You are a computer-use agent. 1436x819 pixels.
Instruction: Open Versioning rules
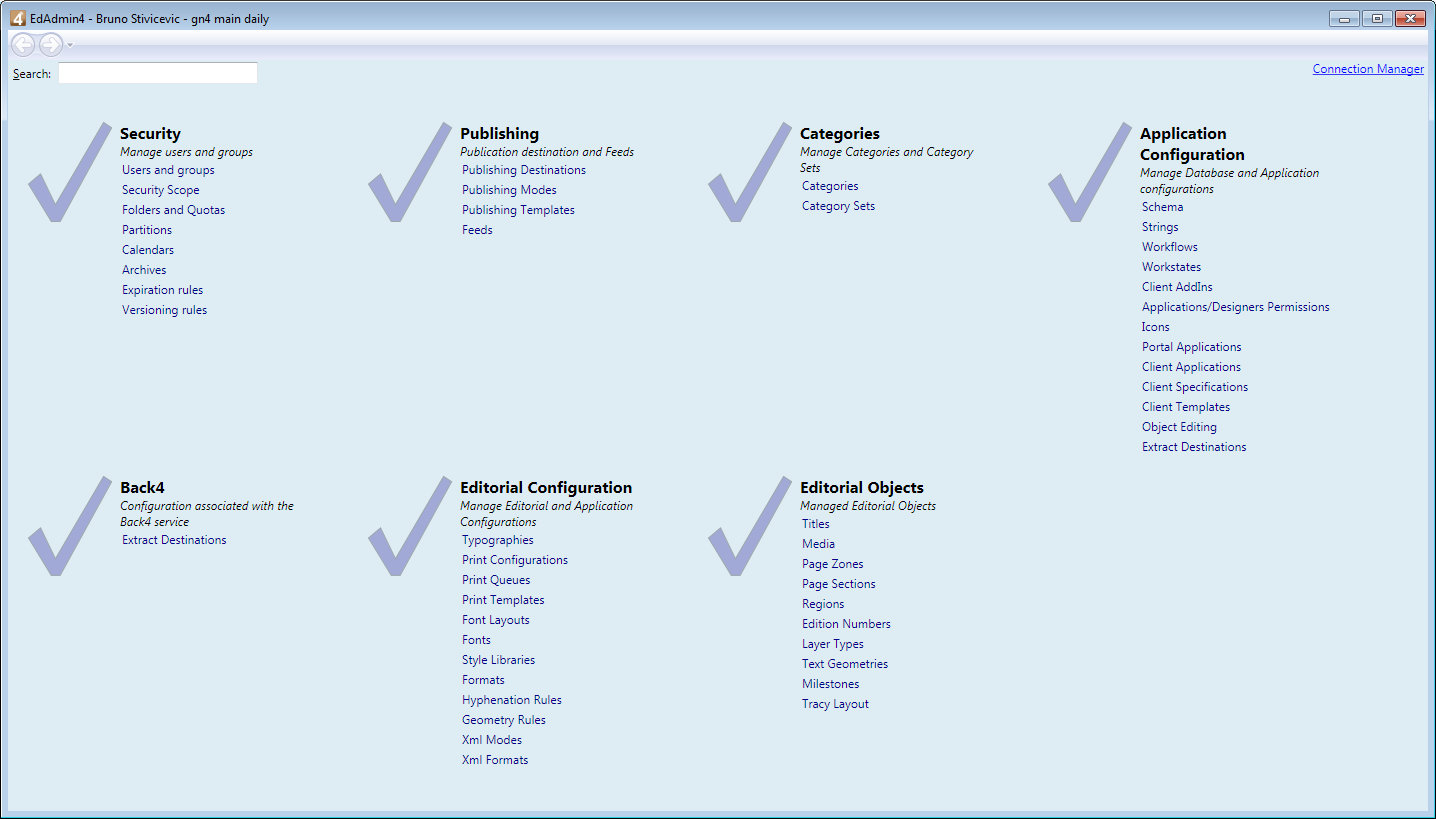[x=165, y=310]
